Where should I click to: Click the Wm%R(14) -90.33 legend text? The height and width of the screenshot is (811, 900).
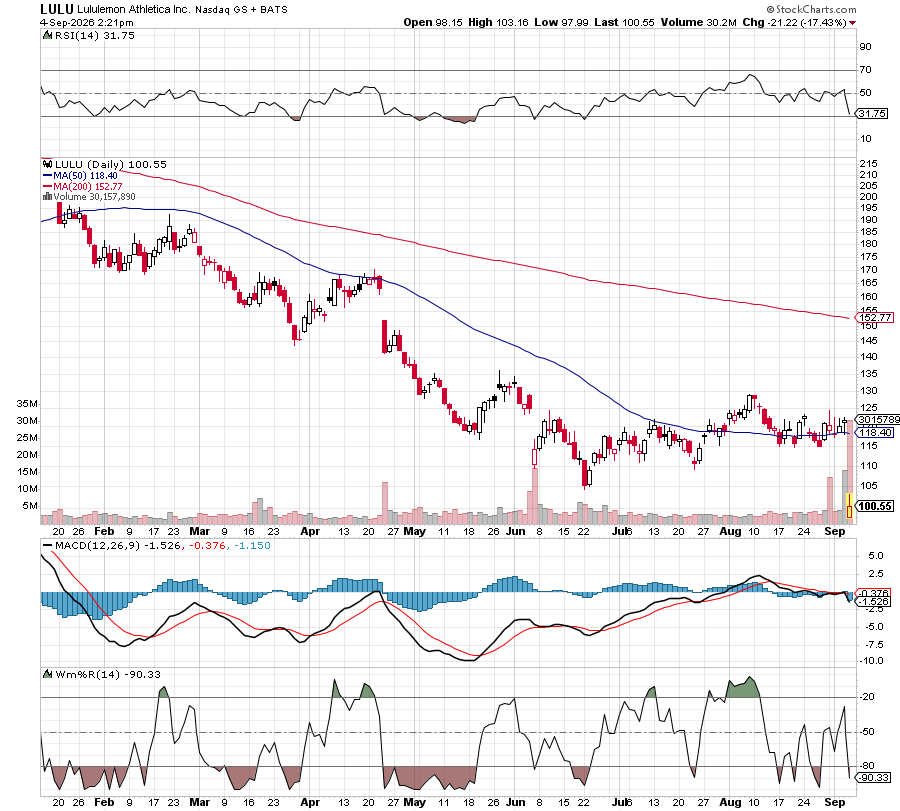coord(108,674)
